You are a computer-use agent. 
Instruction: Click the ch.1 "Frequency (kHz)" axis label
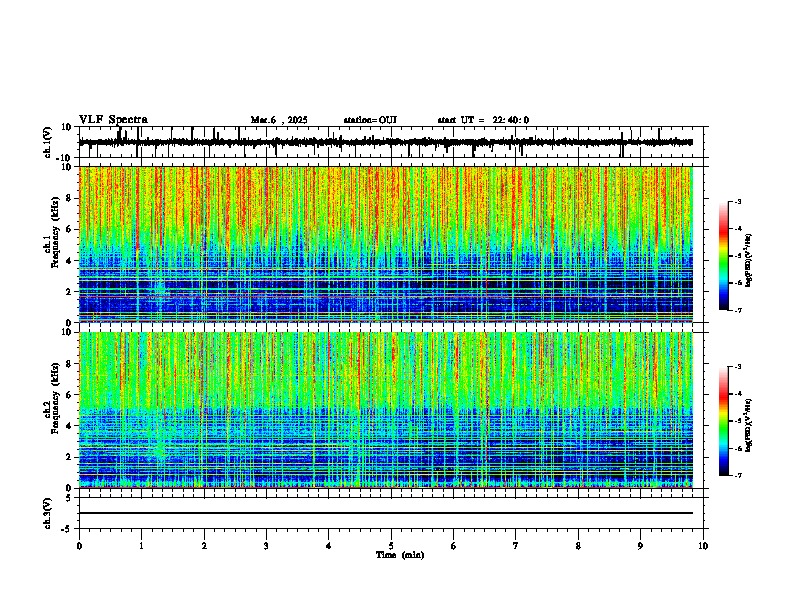coord(55,233)
